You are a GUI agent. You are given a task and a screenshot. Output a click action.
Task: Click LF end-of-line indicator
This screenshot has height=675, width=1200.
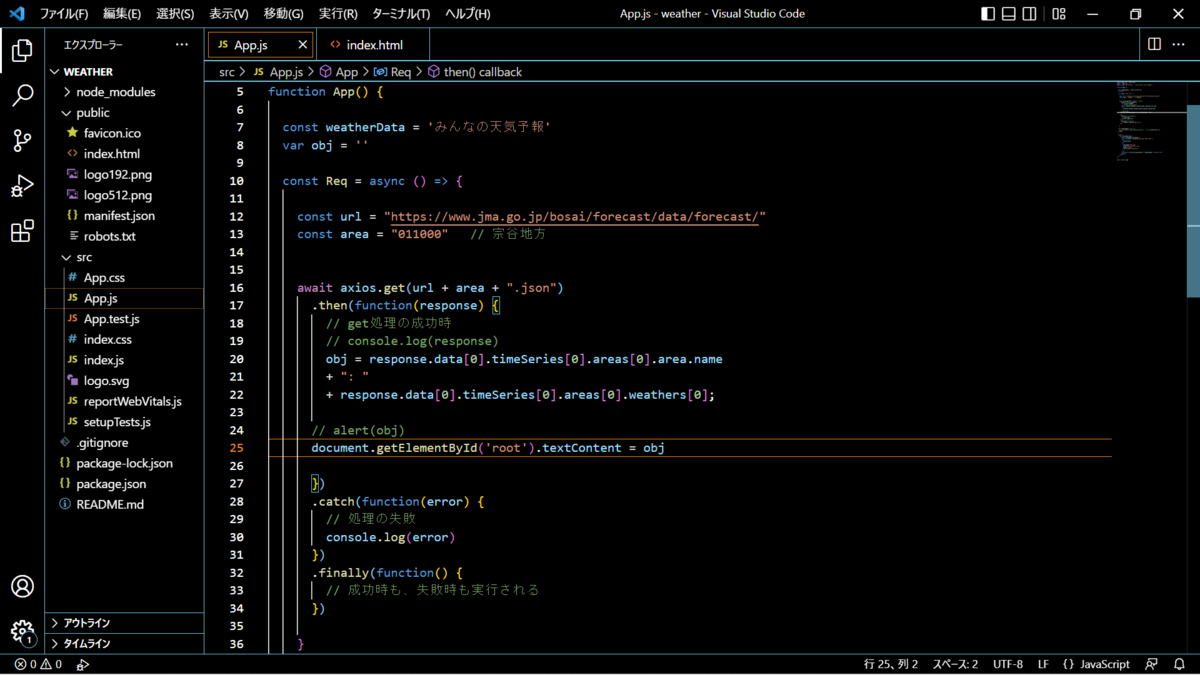[1043, 664]
